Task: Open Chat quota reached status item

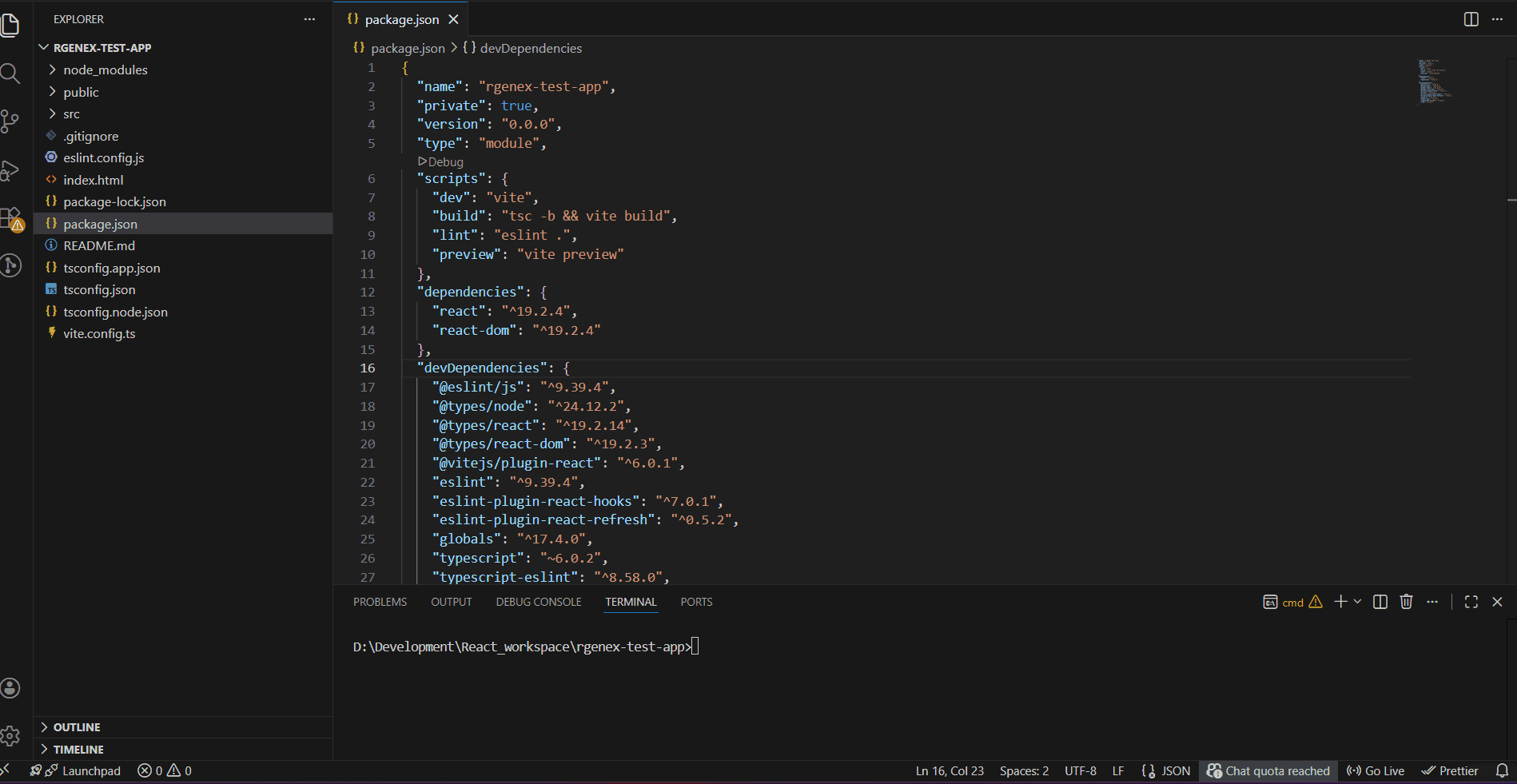Action: tap(1268, 770)
